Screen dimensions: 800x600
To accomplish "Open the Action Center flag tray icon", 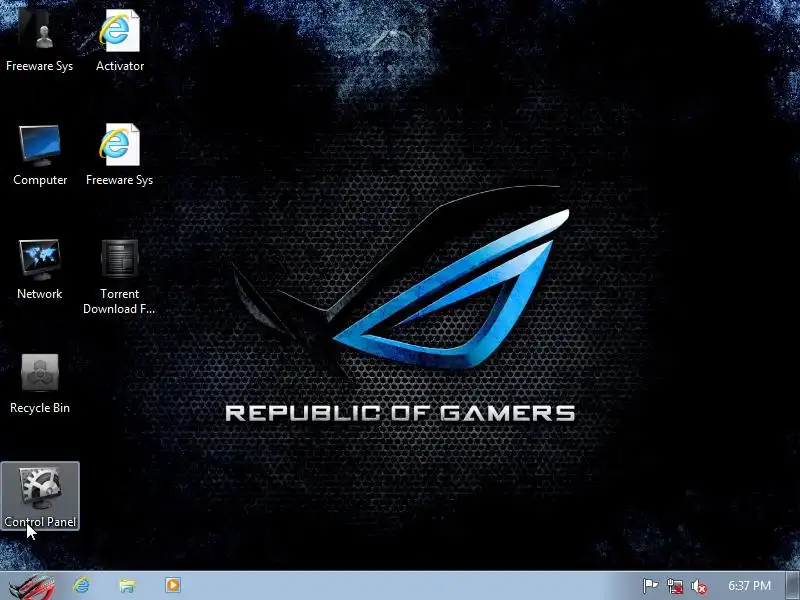I will click(650, 586).
